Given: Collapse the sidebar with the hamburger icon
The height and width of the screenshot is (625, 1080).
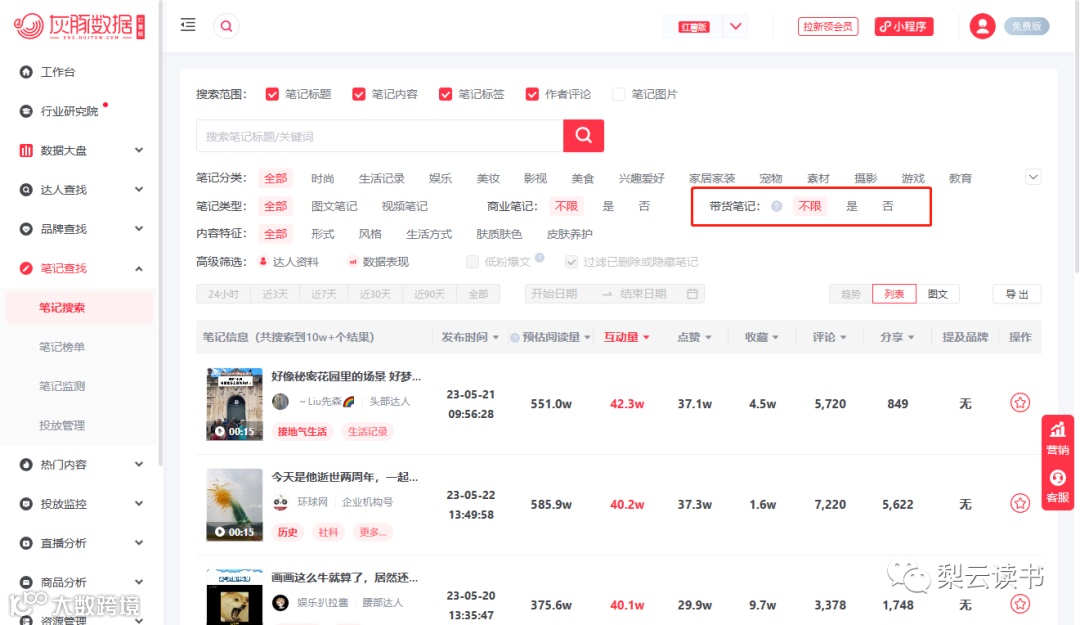Looking at the screenshot, I should click(188, 25).
